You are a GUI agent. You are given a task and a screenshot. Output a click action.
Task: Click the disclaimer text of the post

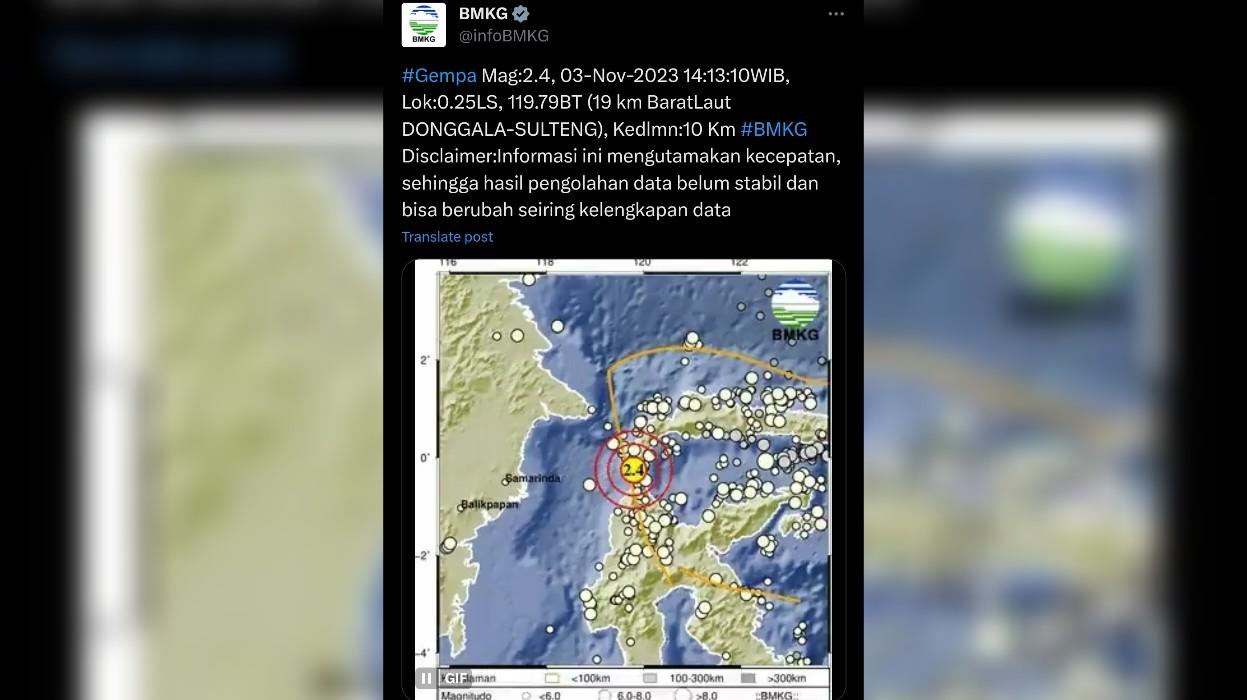[620, 183]
